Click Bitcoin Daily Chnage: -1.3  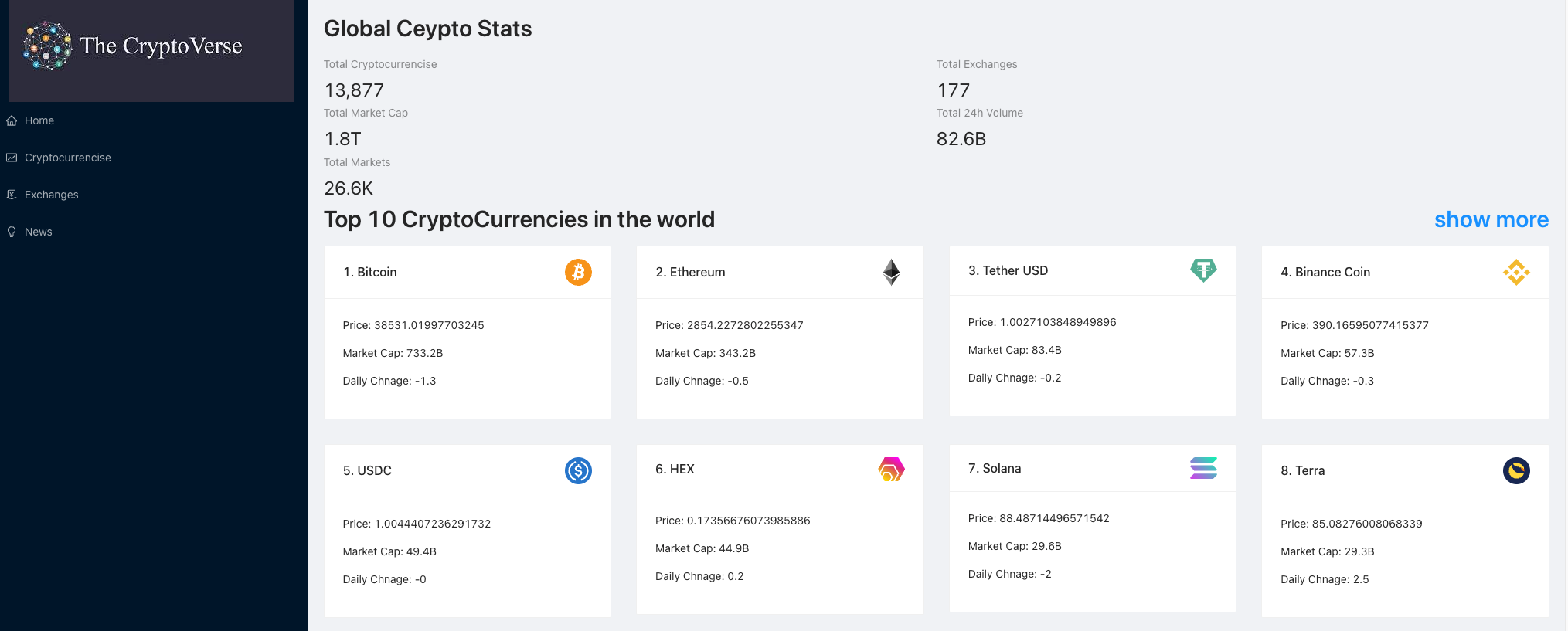tap(389, 381)
